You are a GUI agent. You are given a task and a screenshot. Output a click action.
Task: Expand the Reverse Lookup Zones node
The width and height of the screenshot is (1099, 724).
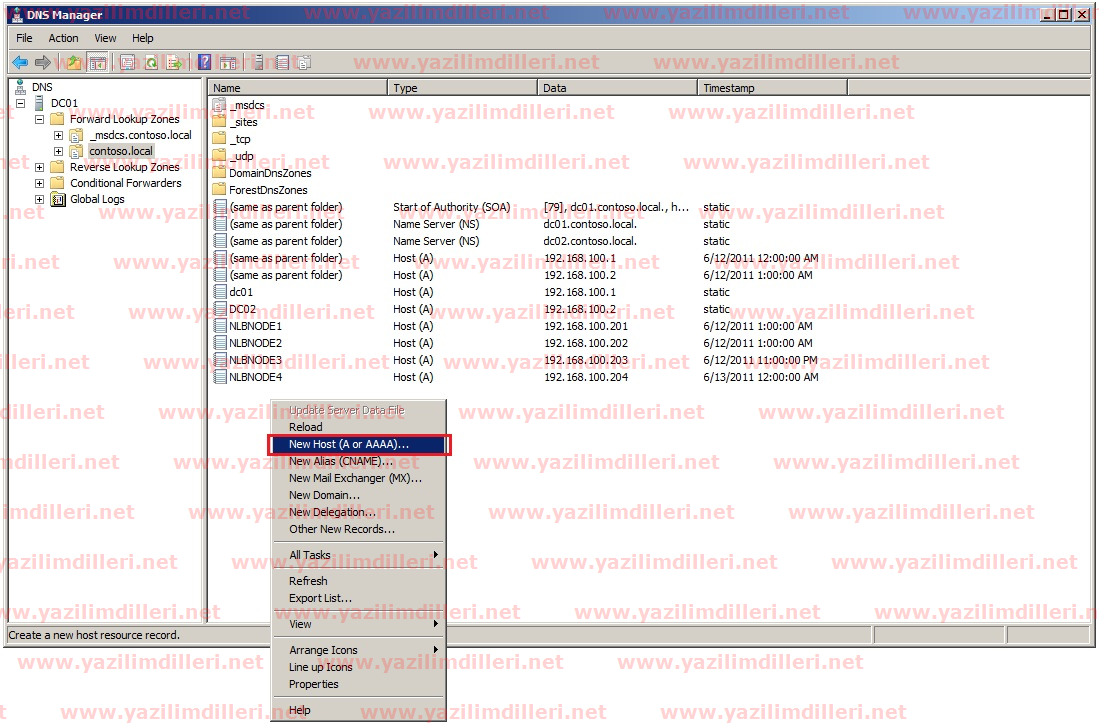pos(40,167)
